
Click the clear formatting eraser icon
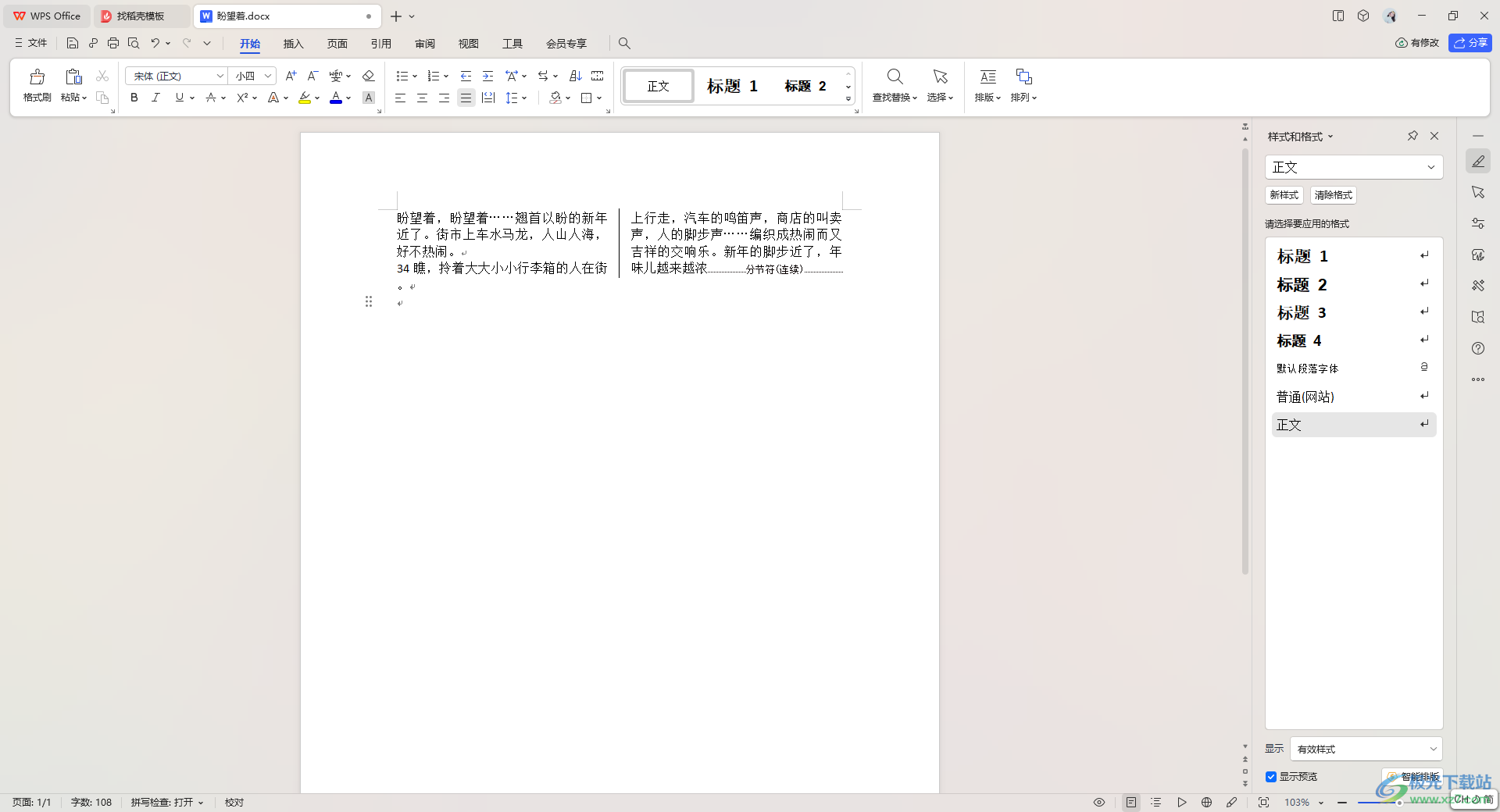pyautogui.click(x=369, y=76)
